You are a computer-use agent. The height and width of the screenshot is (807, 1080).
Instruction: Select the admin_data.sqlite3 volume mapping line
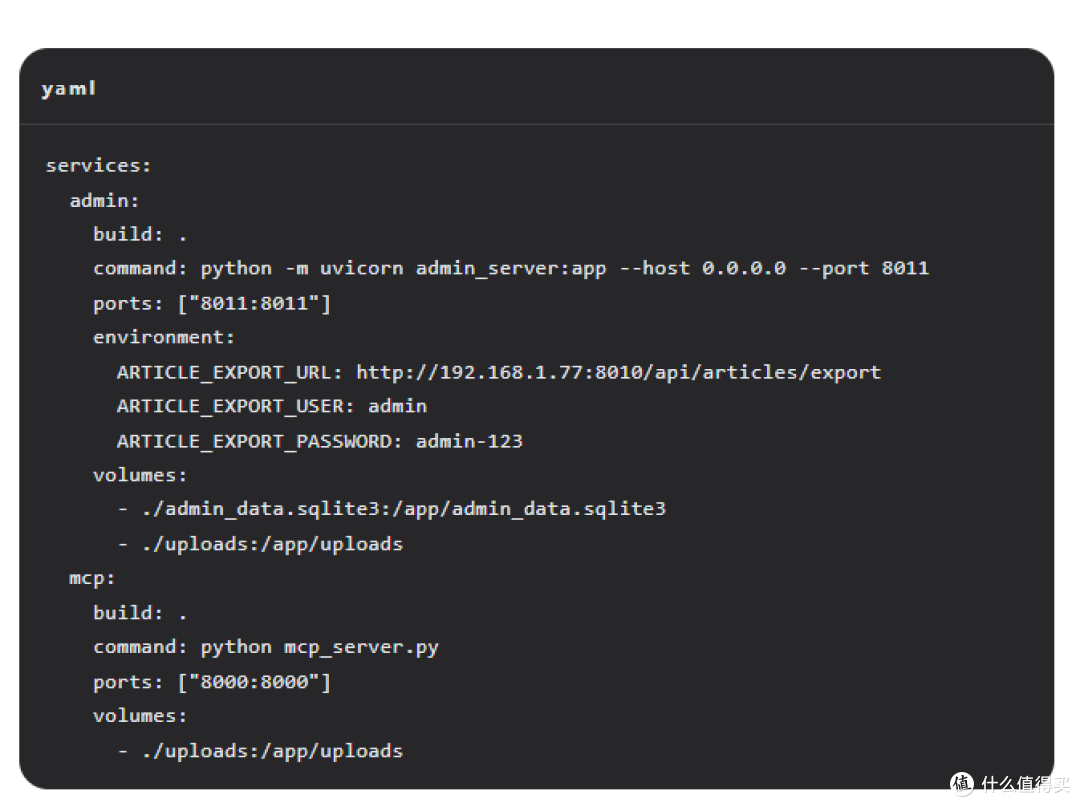pos(392,510)
